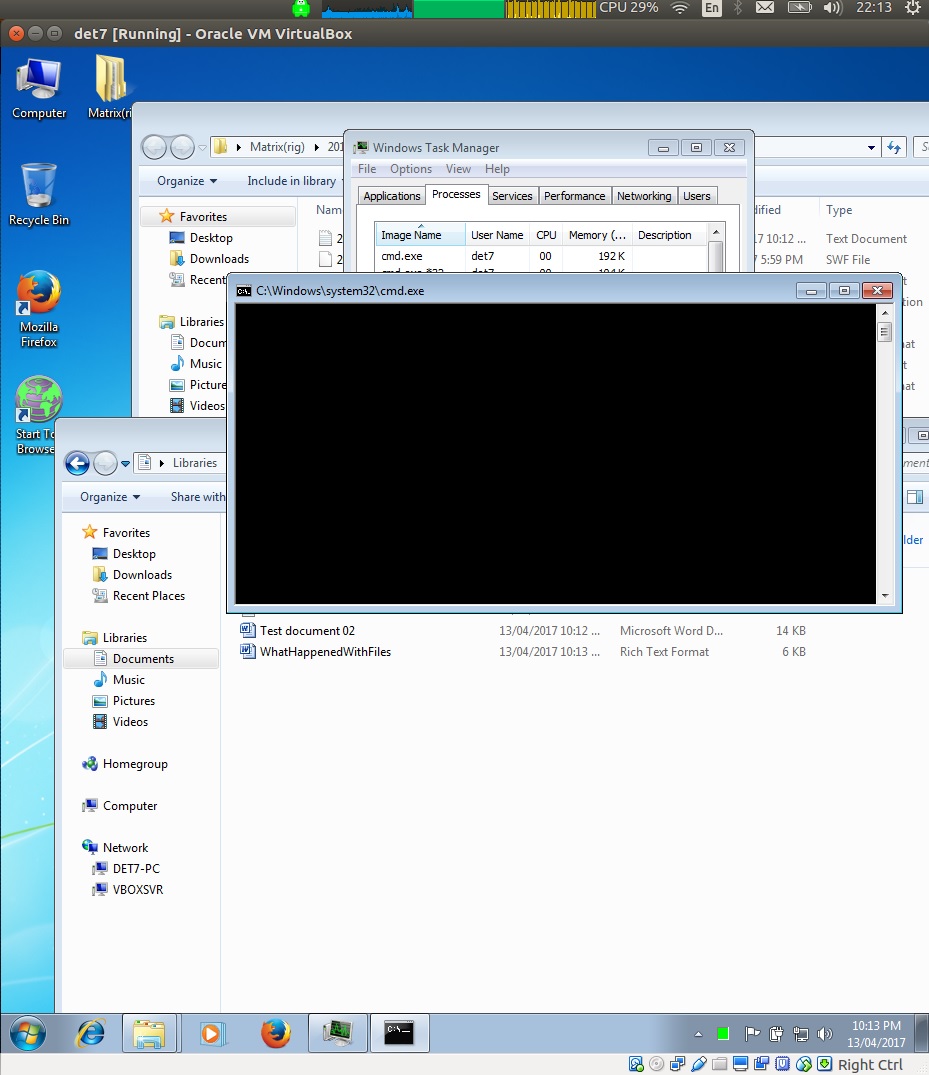Sort processes by Image Name column

click(420, 234)
